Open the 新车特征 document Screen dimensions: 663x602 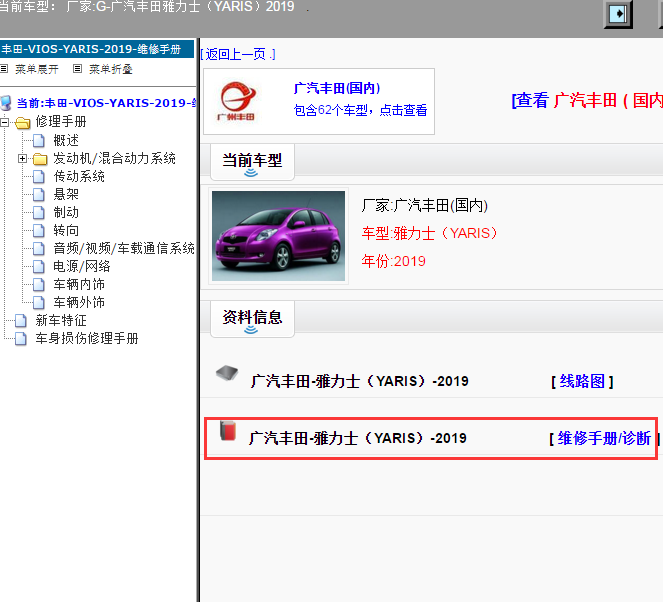(x=61, y=320)
